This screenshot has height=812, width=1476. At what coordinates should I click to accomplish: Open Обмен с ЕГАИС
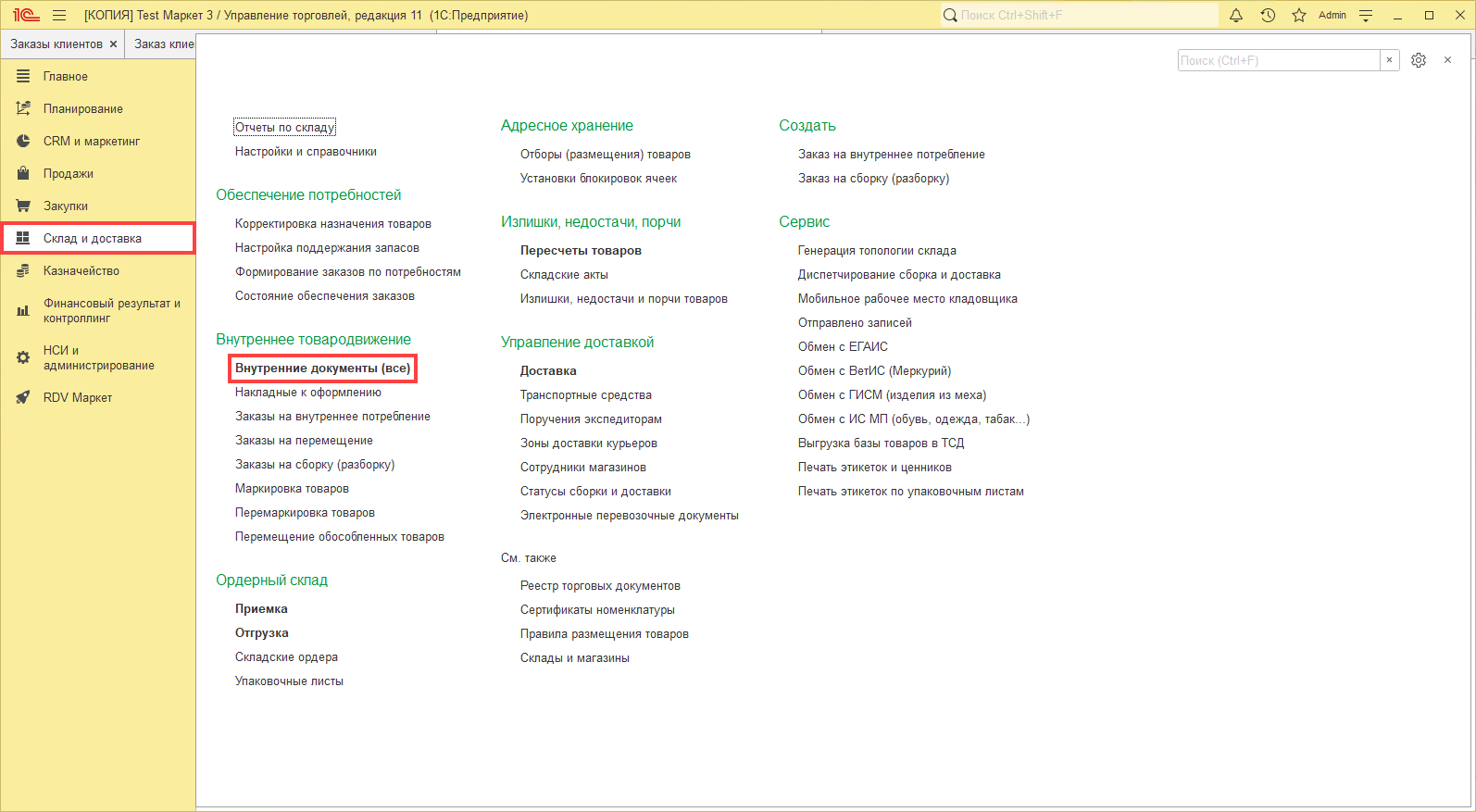(843, 347)
